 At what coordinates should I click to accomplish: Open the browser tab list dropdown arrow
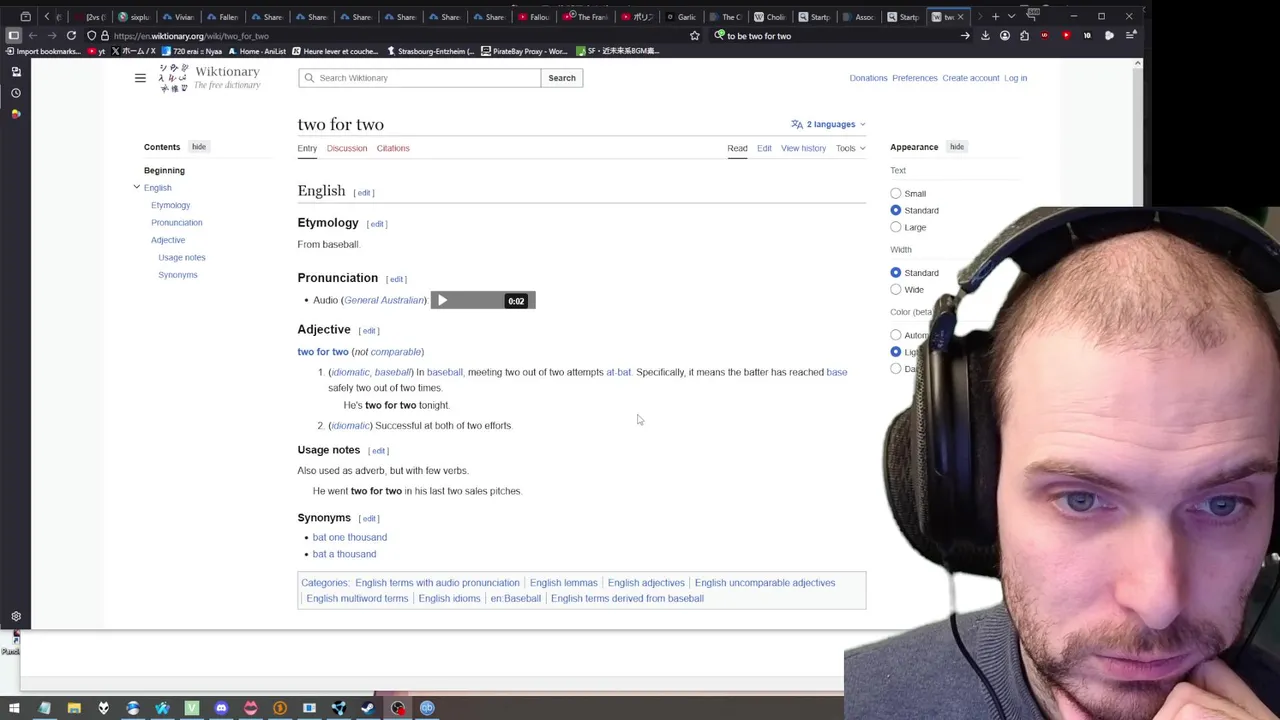1011,16
